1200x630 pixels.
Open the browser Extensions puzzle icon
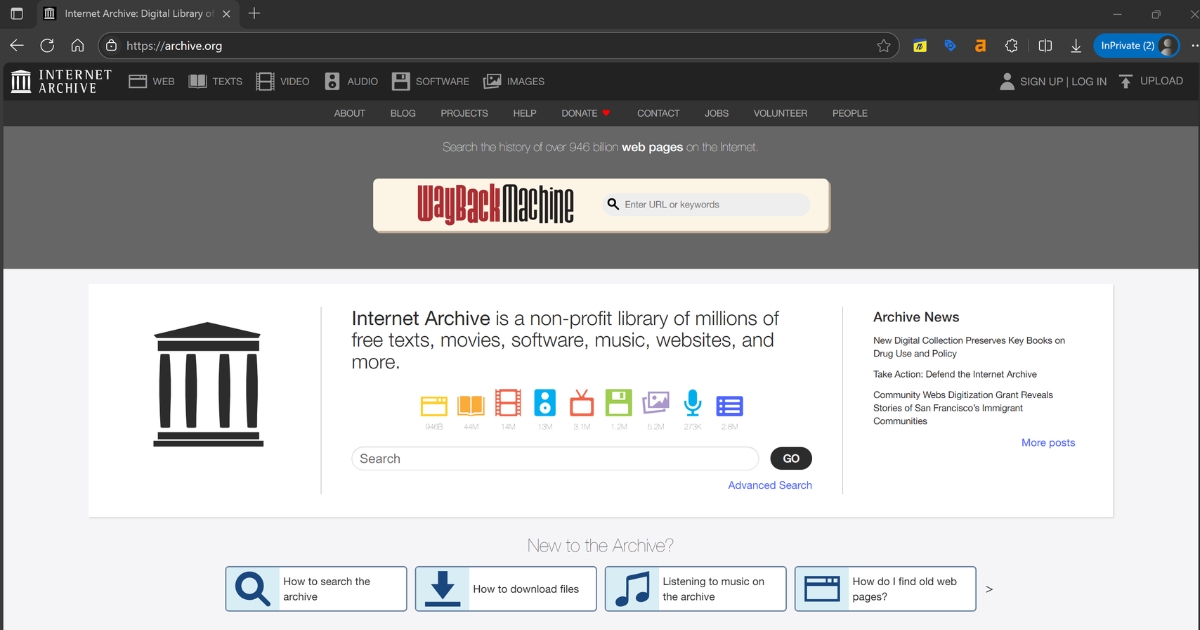[x=1011, y=46]
